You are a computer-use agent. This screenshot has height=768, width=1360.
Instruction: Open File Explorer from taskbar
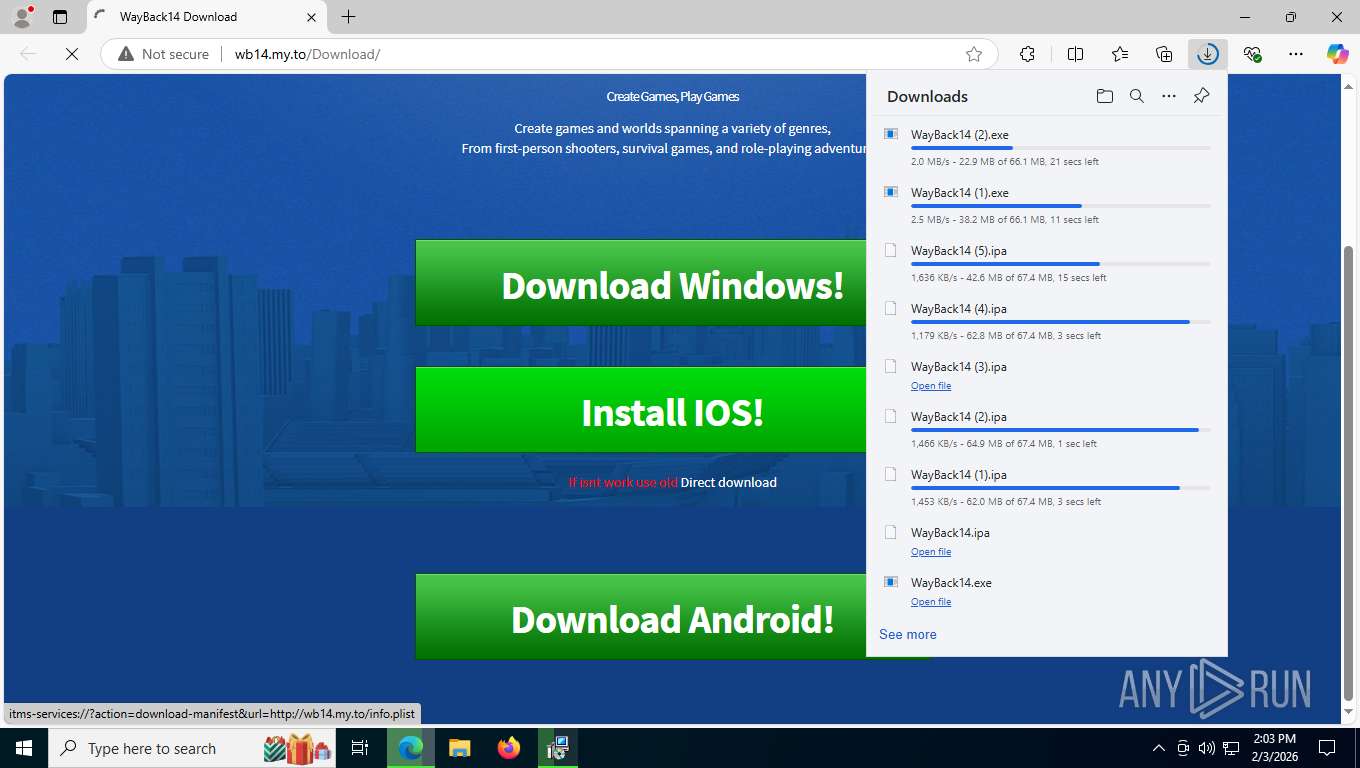click(459, 748)
